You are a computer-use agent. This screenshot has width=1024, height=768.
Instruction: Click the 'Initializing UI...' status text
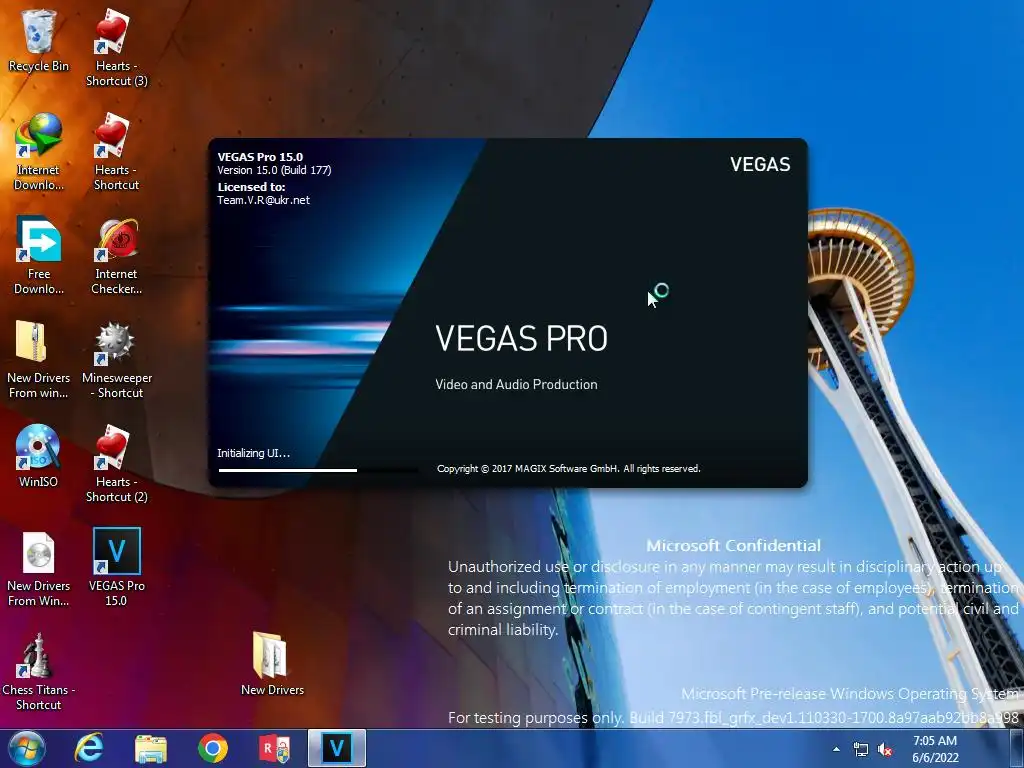coord(253,453)
